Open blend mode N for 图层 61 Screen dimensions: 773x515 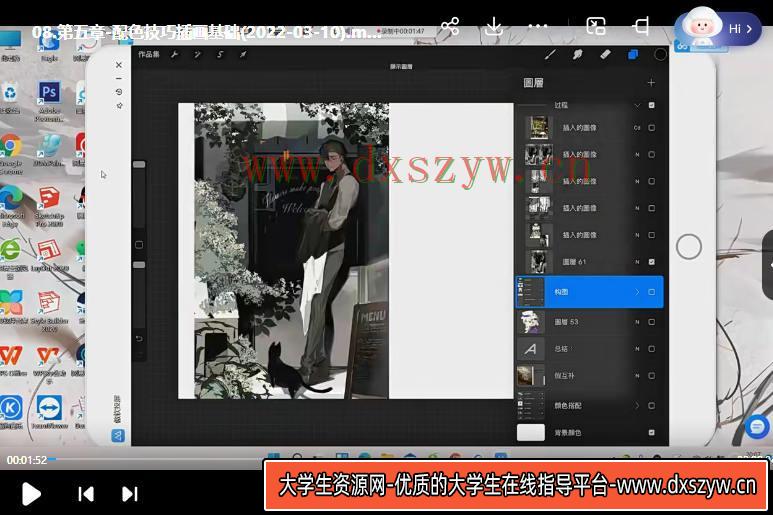637,262
